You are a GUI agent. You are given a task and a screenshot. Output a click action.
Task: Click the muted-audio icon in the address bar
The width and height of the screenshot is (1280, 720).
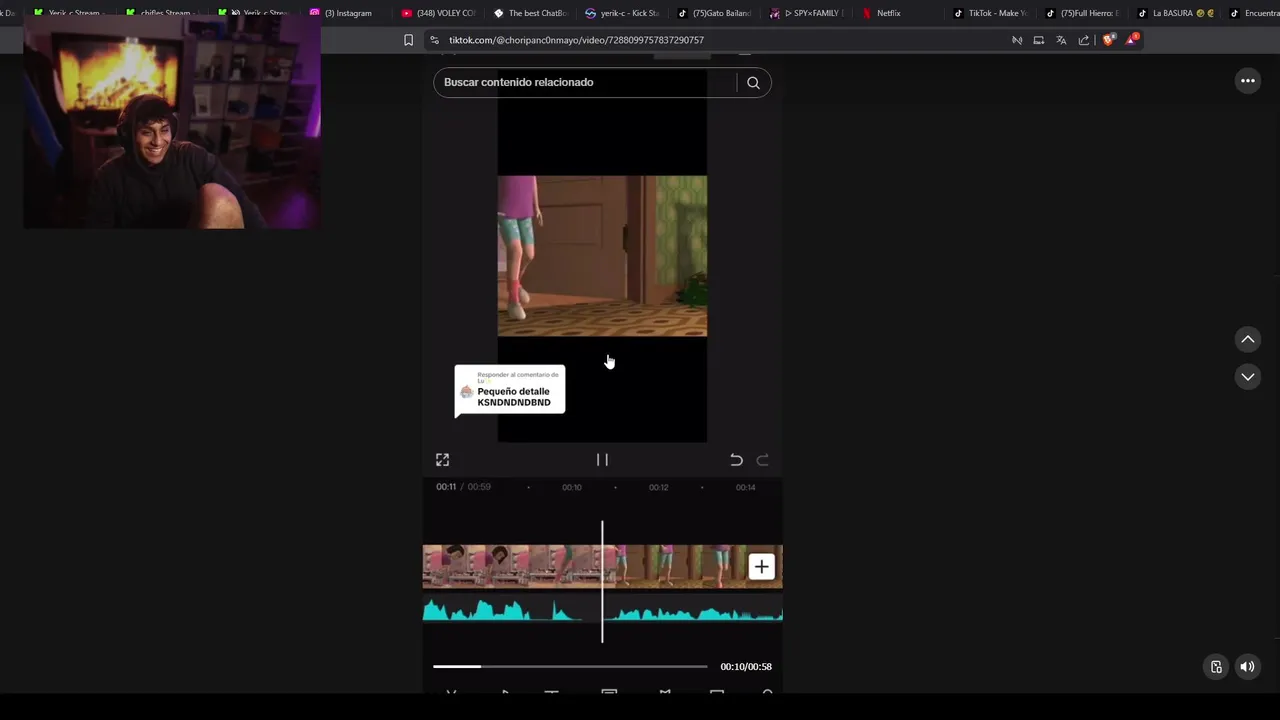[1016, 40]
